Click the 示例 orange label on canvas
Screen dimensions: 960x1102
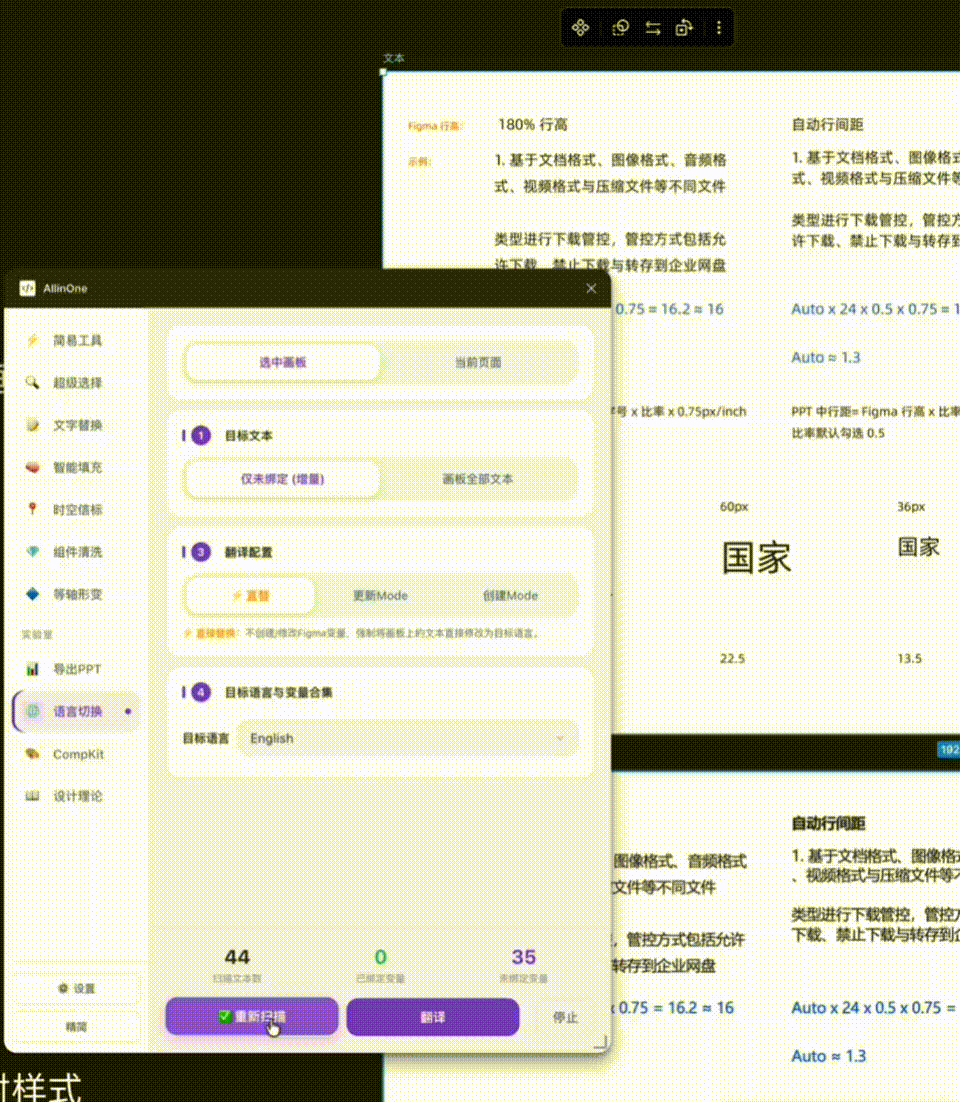[x=419, y=162]
